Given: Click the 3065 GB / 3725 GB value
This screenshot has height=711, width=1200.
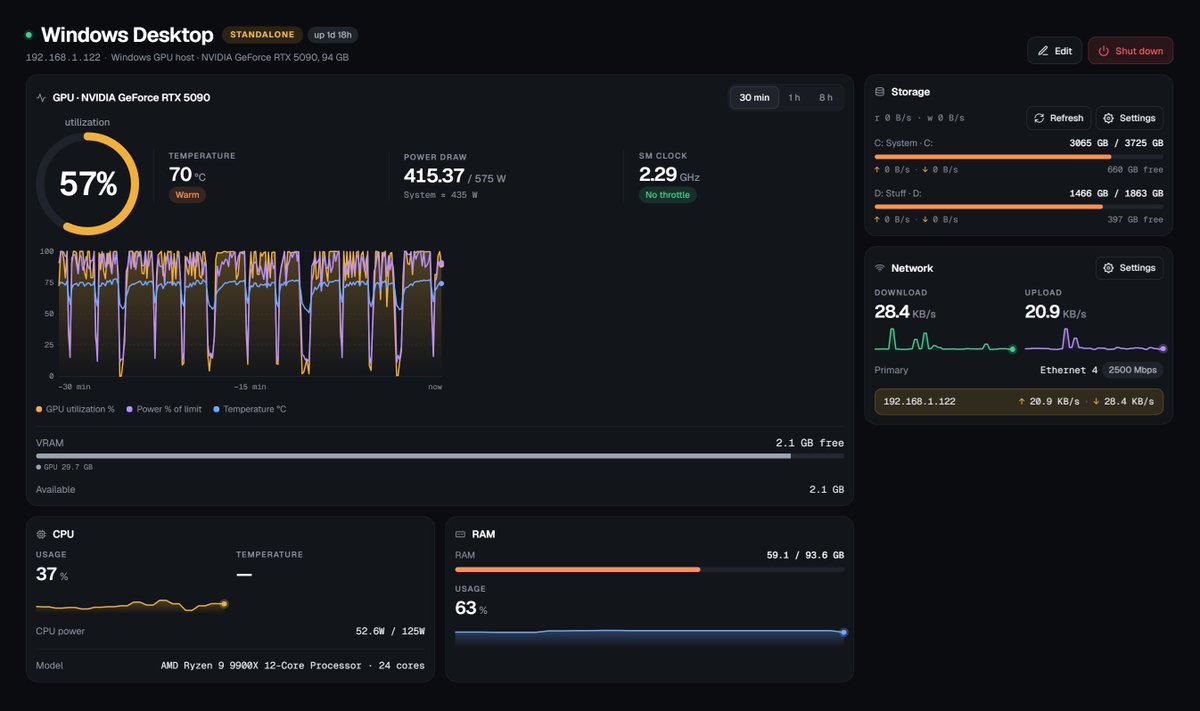Looking at the screenshot, I should point(1116,143).
